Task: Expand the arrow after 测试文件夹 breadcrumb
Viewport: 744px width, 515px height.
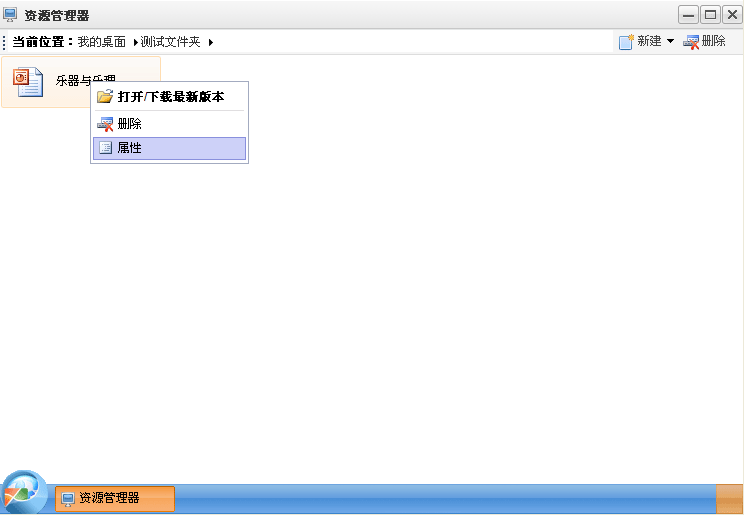Action: 211,42
